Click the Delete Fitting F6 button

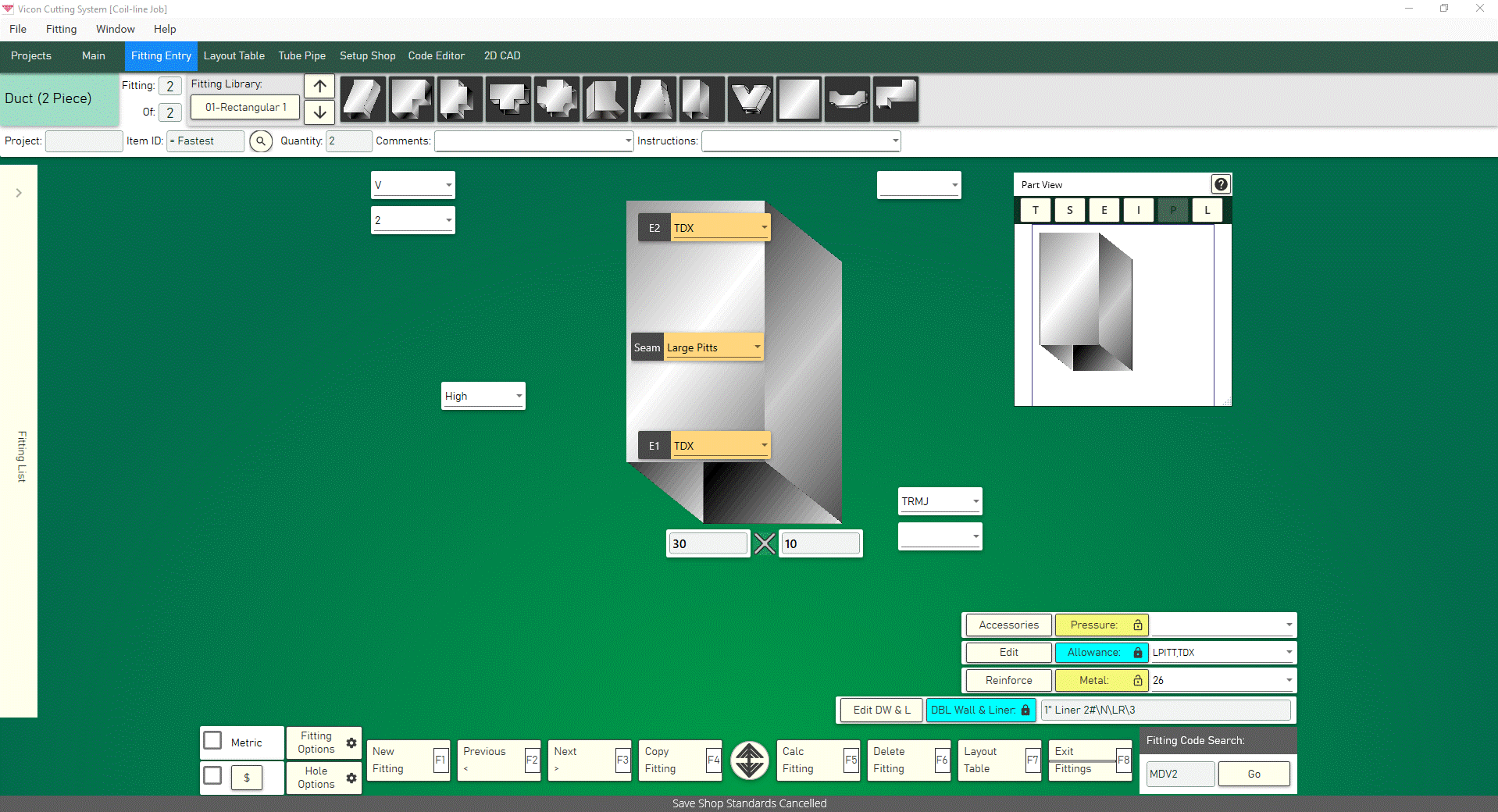(909, 760)
